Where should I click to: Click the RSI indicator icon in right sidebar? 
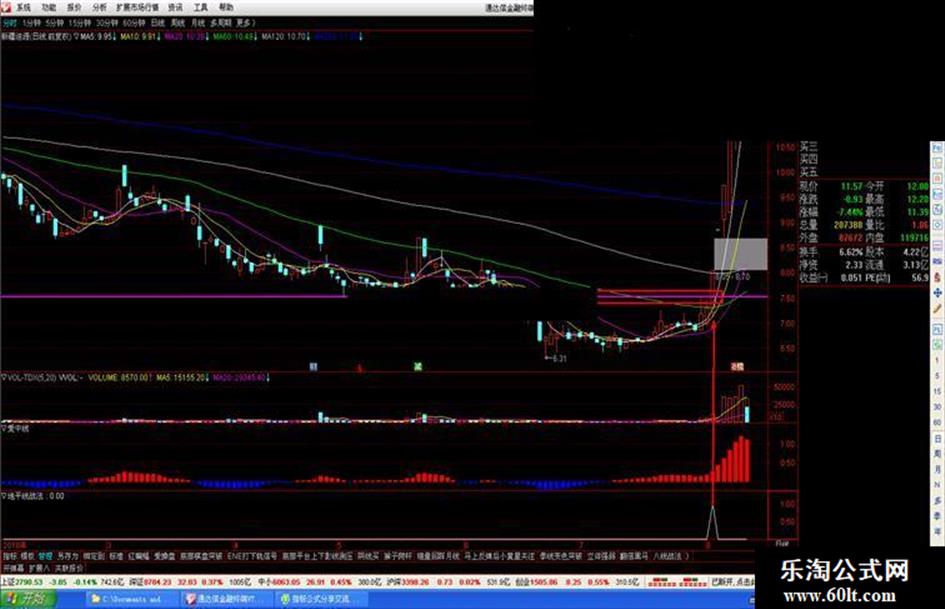coord(937,261)
